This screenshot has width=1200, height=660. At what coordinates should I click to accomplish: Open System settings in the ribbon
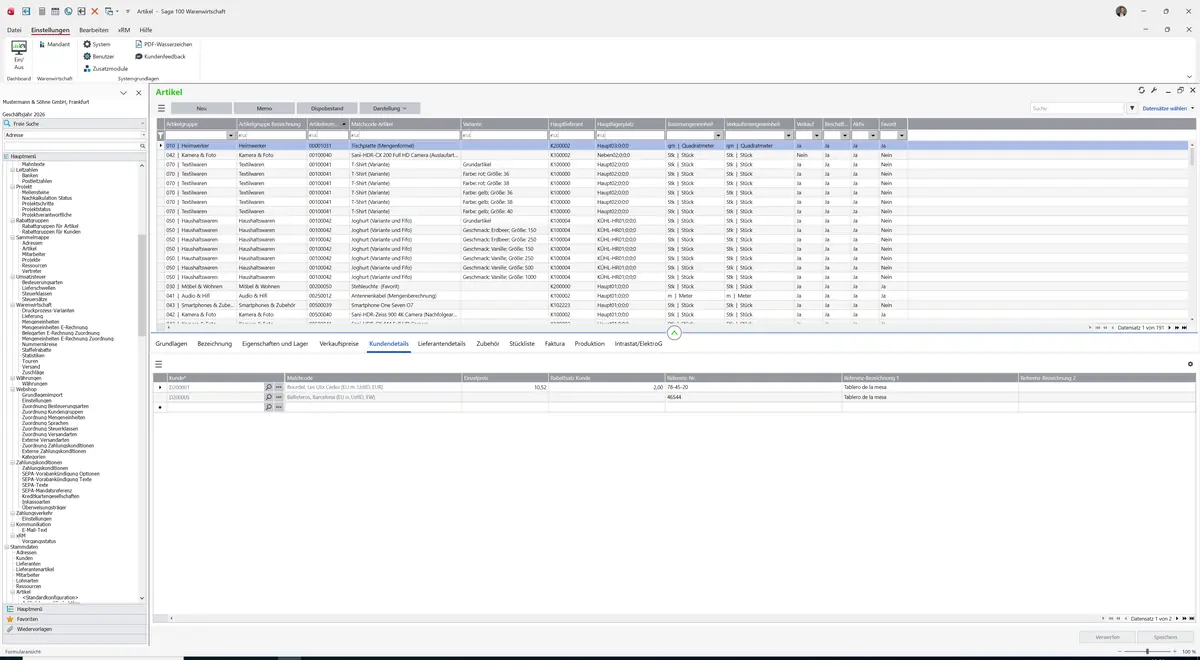(x=97, y=44)
